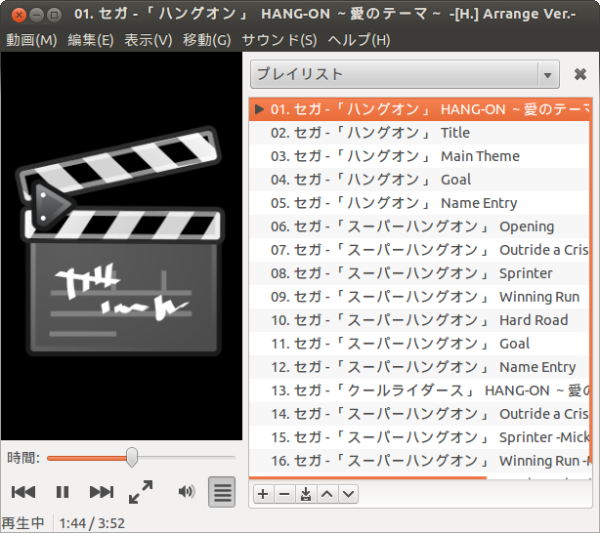Skip to the previous track
Viewport: 600px width, 533px height.
tap(23, 491)
